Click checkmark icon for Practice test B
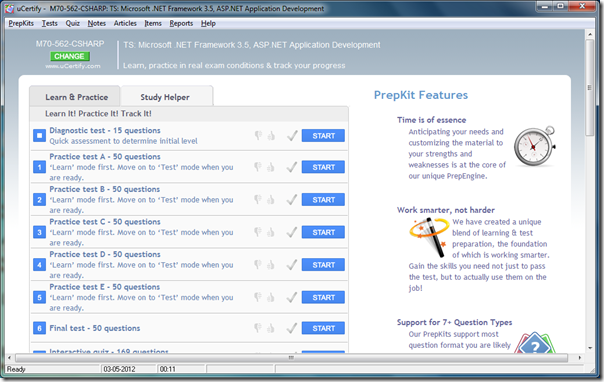The image size is (604, 382). (292, 199)
